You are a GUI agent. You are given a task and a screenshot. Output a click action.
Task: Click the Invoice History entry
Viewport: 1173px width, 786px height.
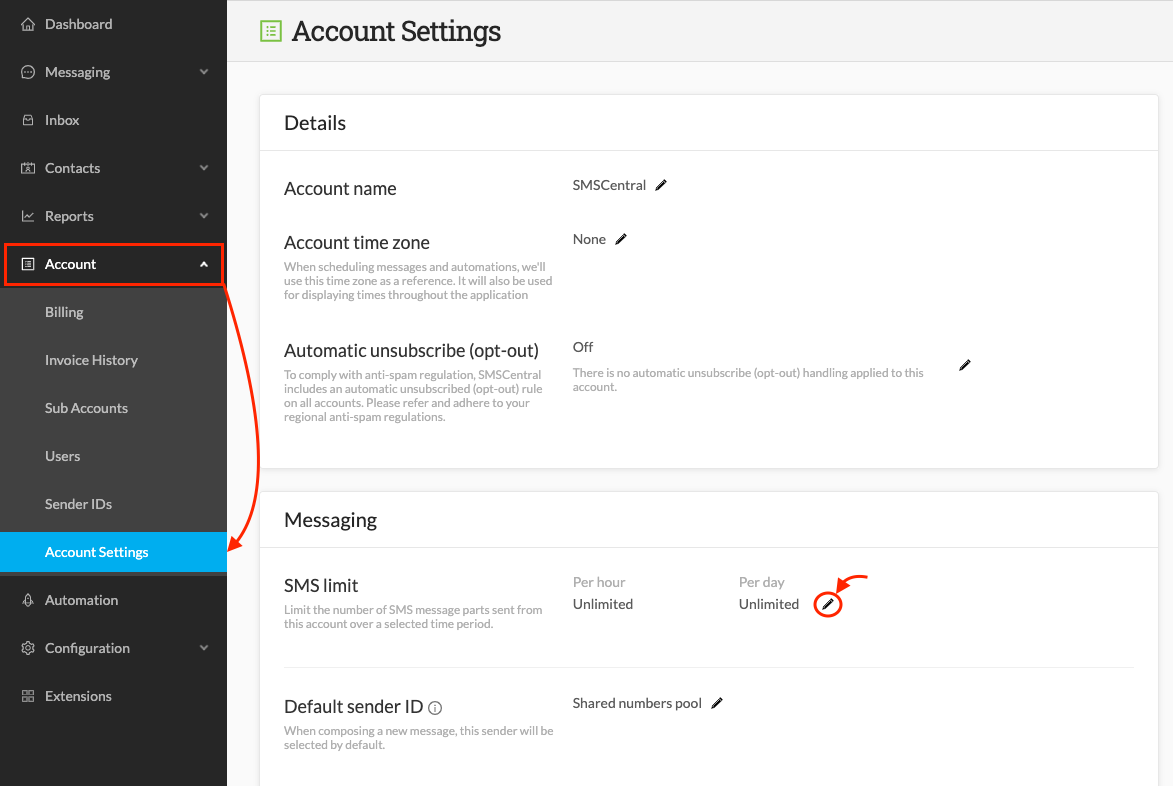90,360
